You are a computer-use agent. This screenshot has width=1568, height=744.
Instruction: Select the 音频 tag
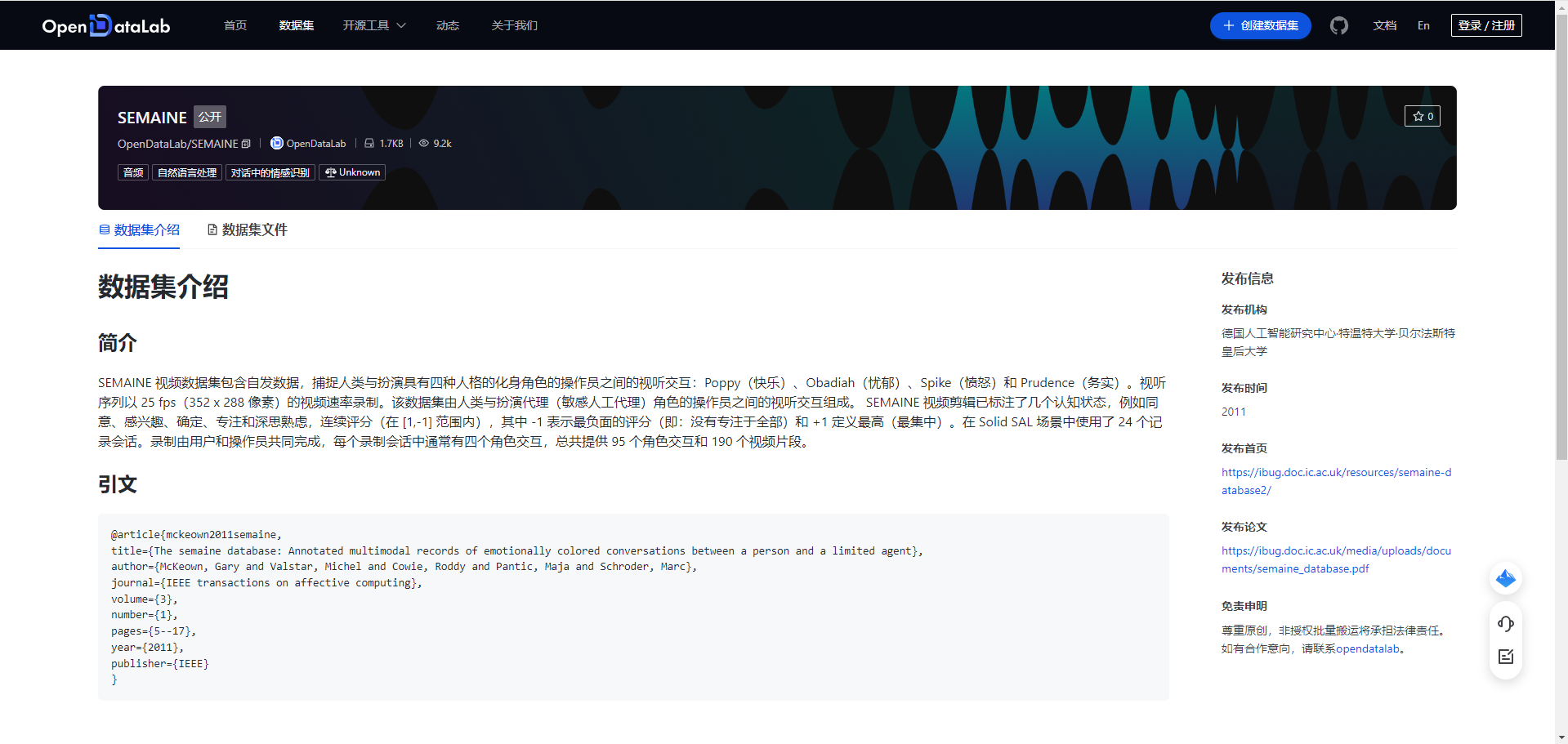click(133, 172)
